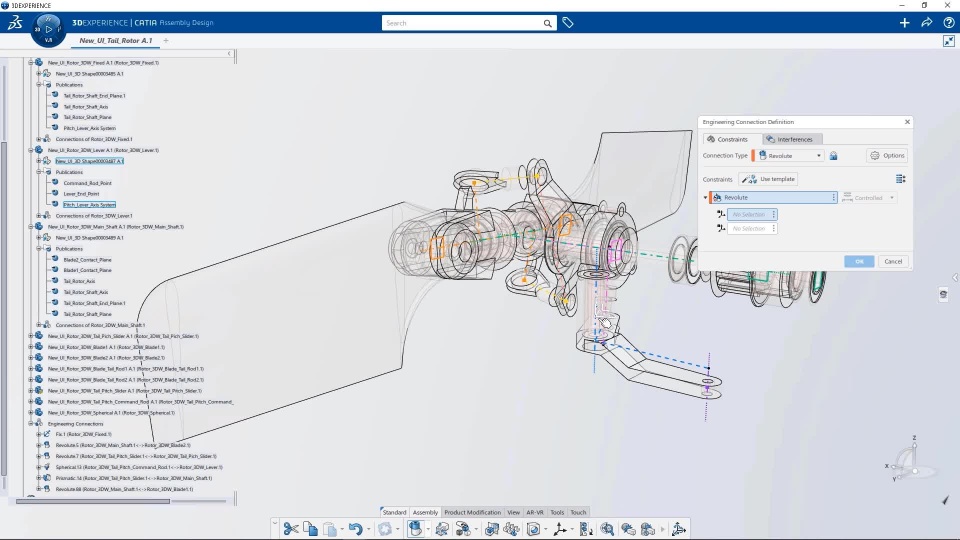Image resolution: width=960 pixels, height=540 pixels.
Task: Click the second No Selection field
Action: [752, 228]
